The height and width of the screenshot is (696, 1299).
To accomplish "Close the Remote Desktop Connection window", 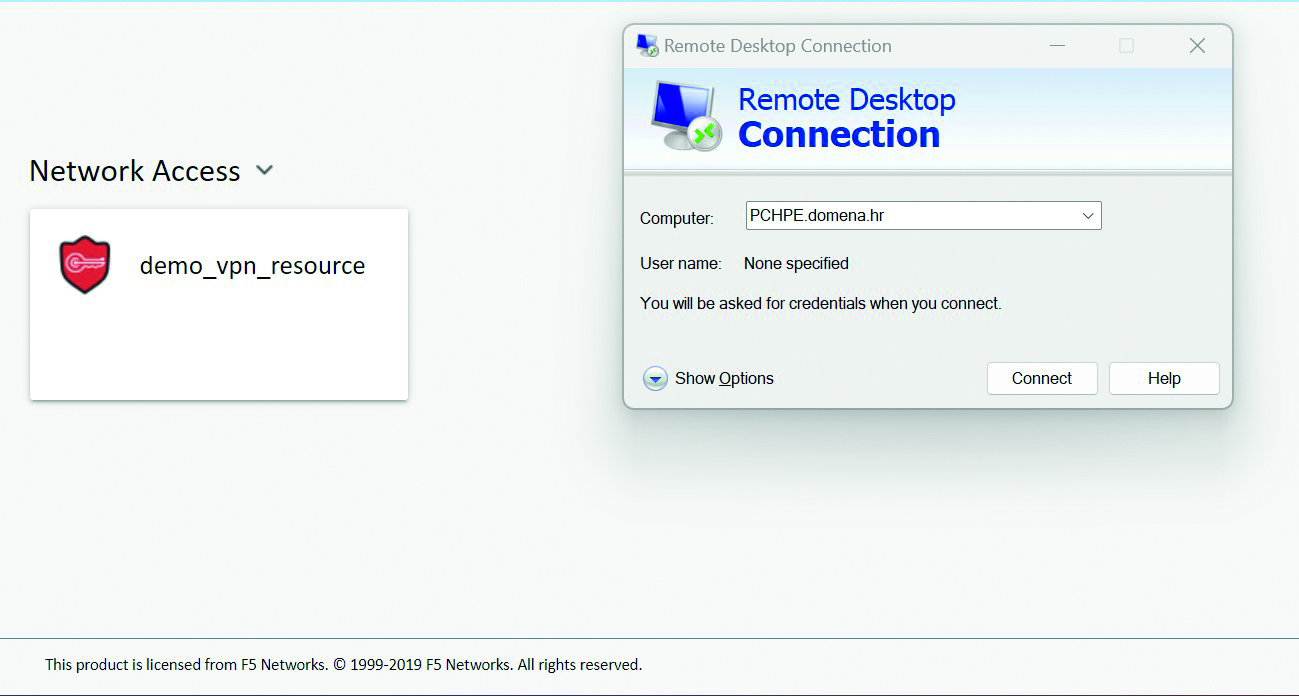I will click(1197, 46).
